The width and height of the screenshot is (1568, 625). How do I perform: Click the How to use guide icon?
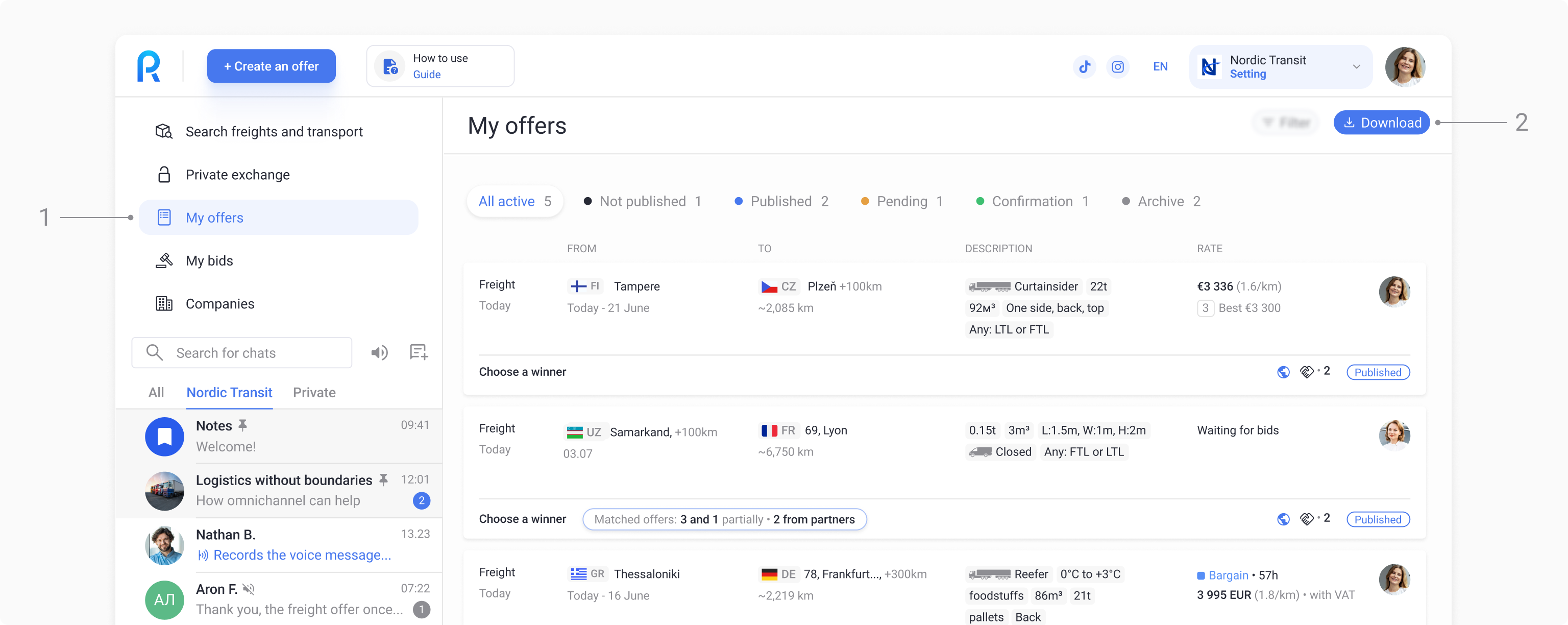[390, 66]
